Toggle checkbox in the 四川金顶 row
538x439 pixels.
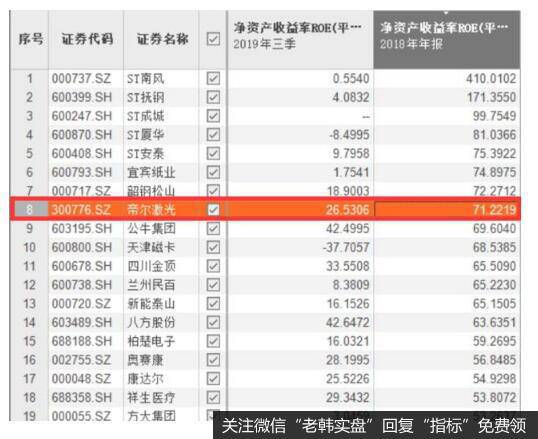point(213,266)
